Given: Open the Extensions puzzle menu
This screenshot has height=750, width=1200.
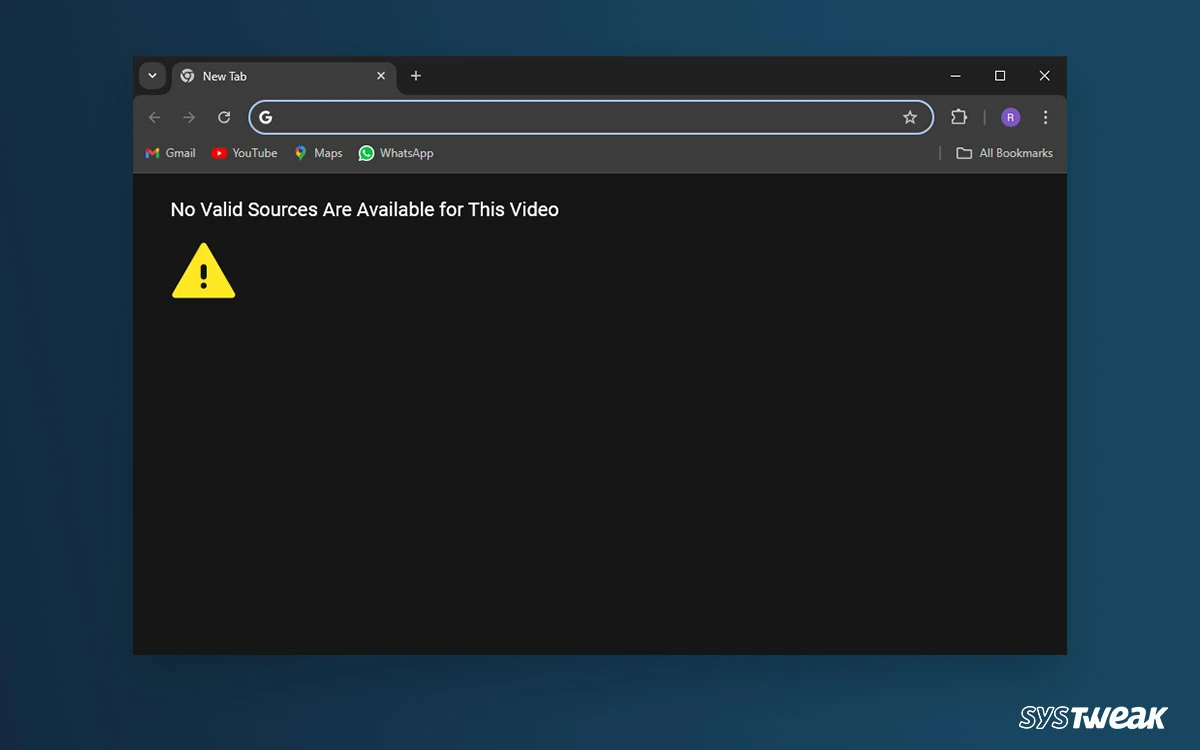Looking at the screenshot, I should [x=959, y=117].
